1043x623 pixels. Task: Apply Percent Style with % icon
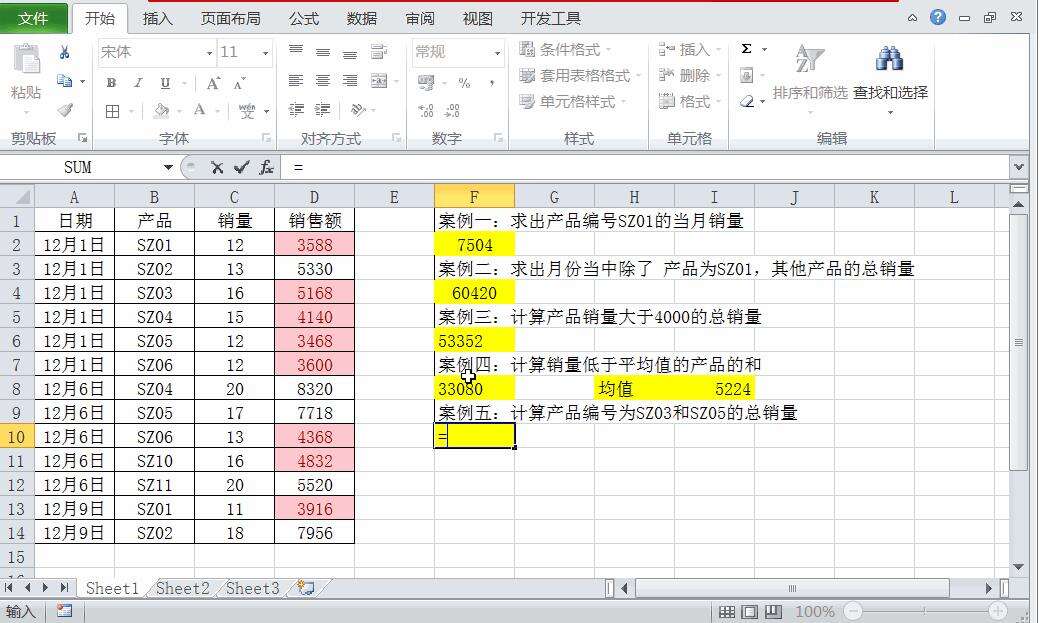click(x=464, y=83)
